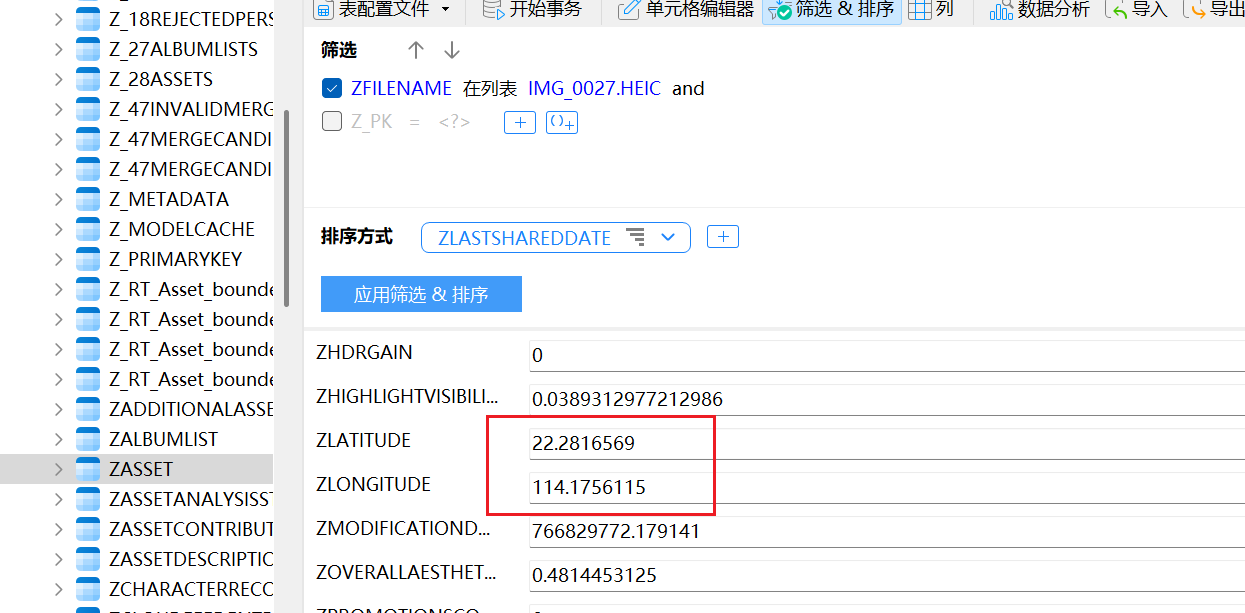This screenshot has height=613, width=1245.
Task: Click the 开始事务 (Begin Transaction) toolbar icon
Action: click(494, 10)
